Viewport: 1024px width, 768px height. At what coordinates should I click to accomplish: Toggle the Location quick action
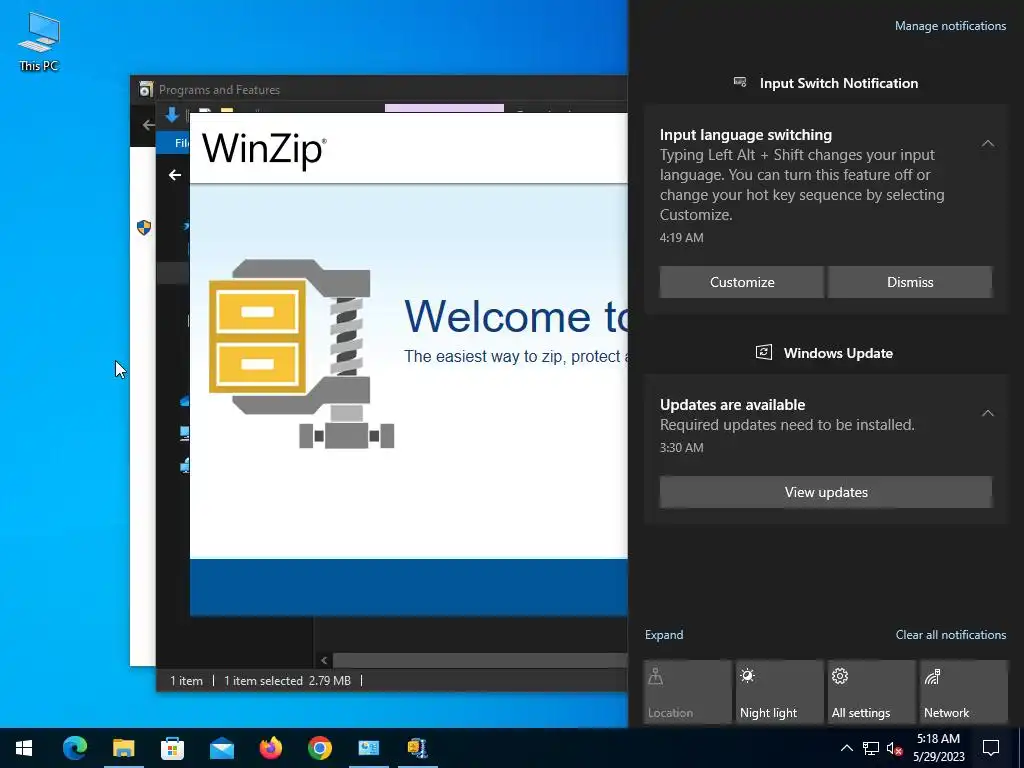point(687,692)
